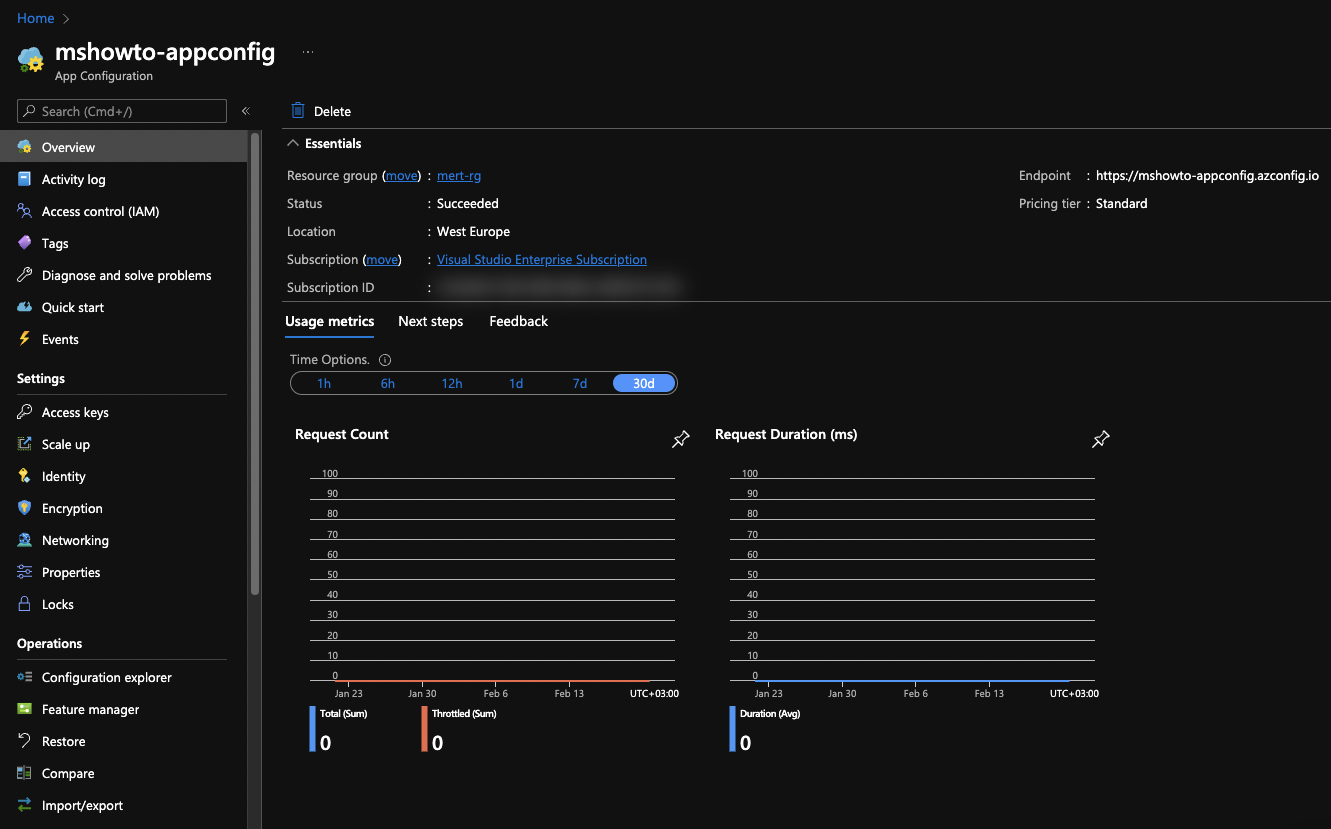The width and height of the screenshot is (1331, 829).
Task: Open the Activity log menu item
Action: point(123,179)
